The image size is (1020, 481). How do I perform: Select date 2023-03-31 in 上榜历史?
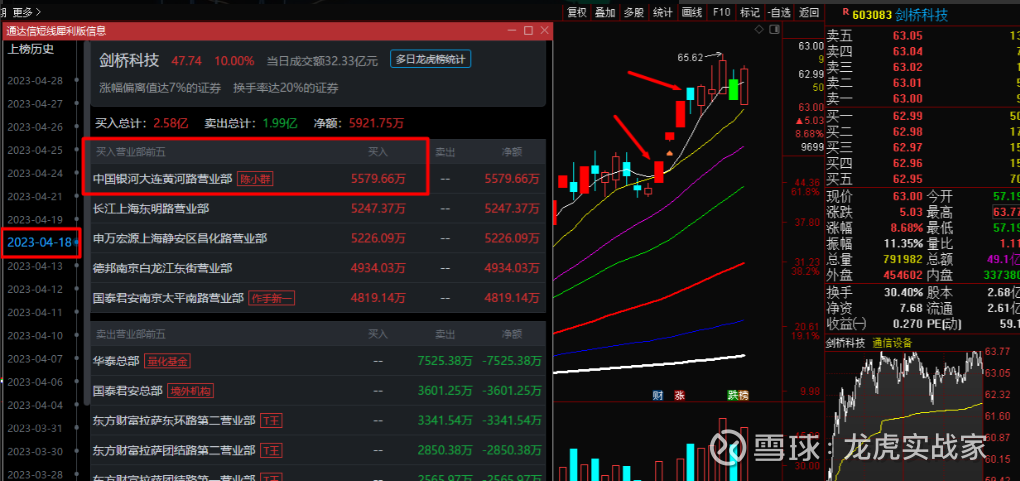point(35,428)
